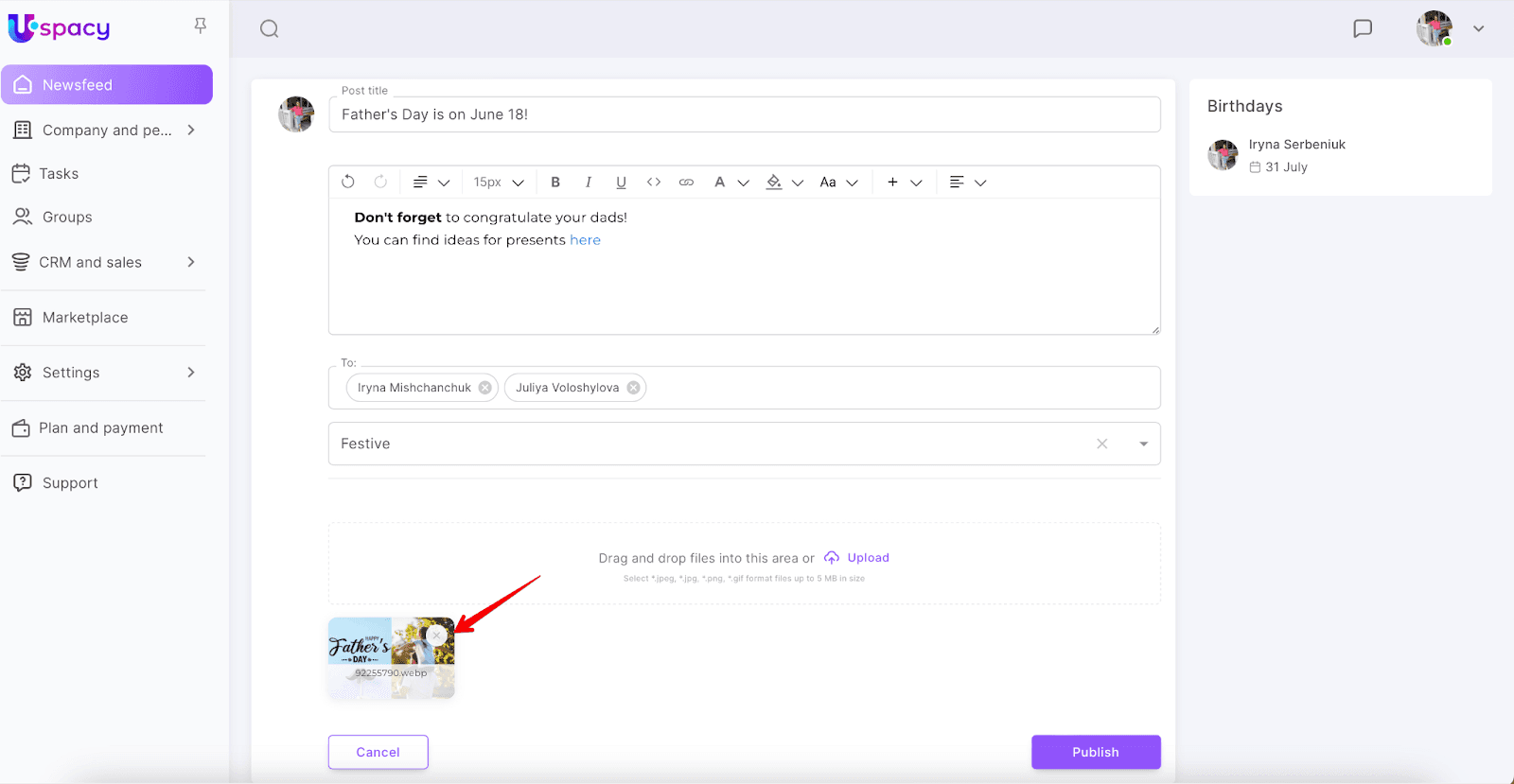Image resolution: width=1514 pixels, height=784 pixels.
Task: Go to Tasks in the sidebar
Action: 59,174
